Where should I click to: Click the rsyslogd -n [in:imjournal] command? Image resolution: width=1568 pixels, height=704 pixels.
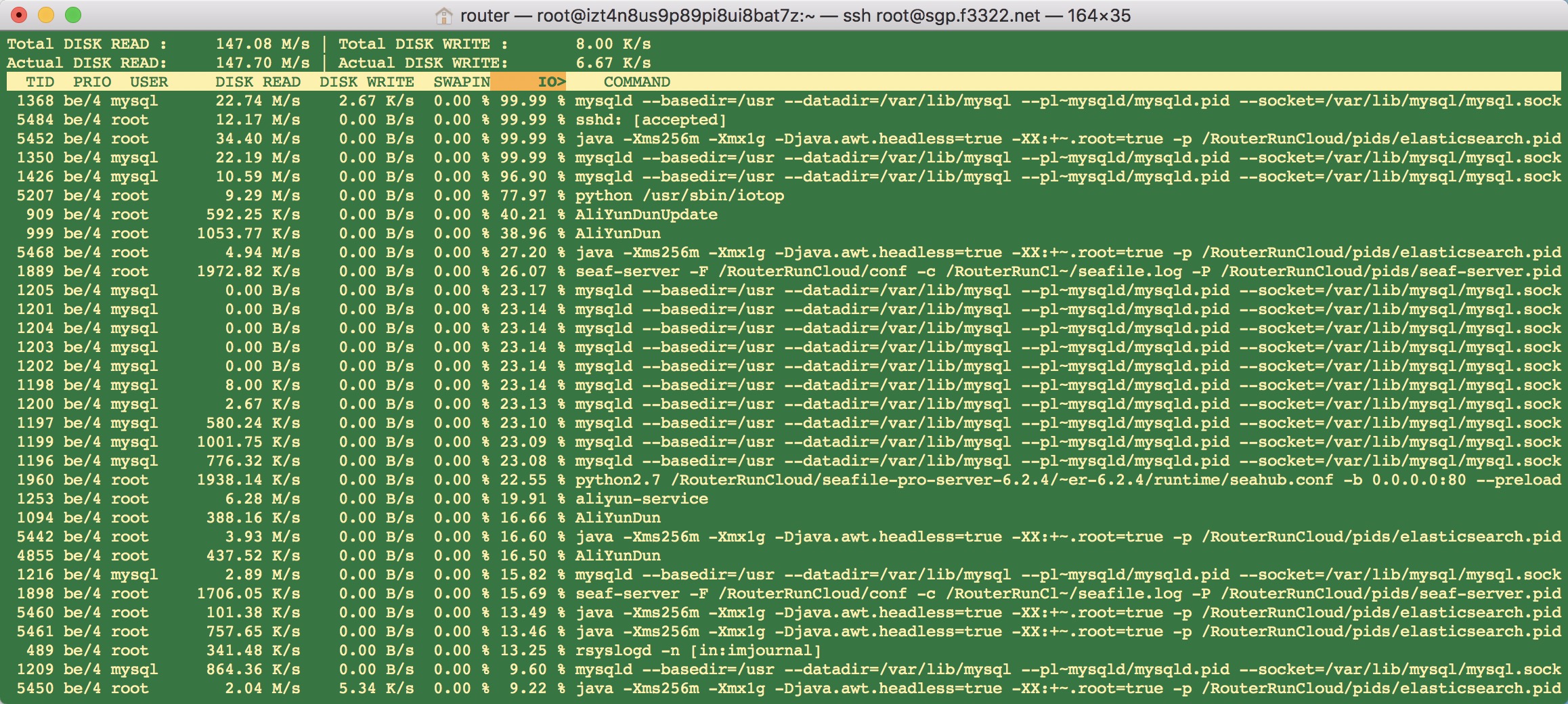pyautogui.click(x=699, y=651)
